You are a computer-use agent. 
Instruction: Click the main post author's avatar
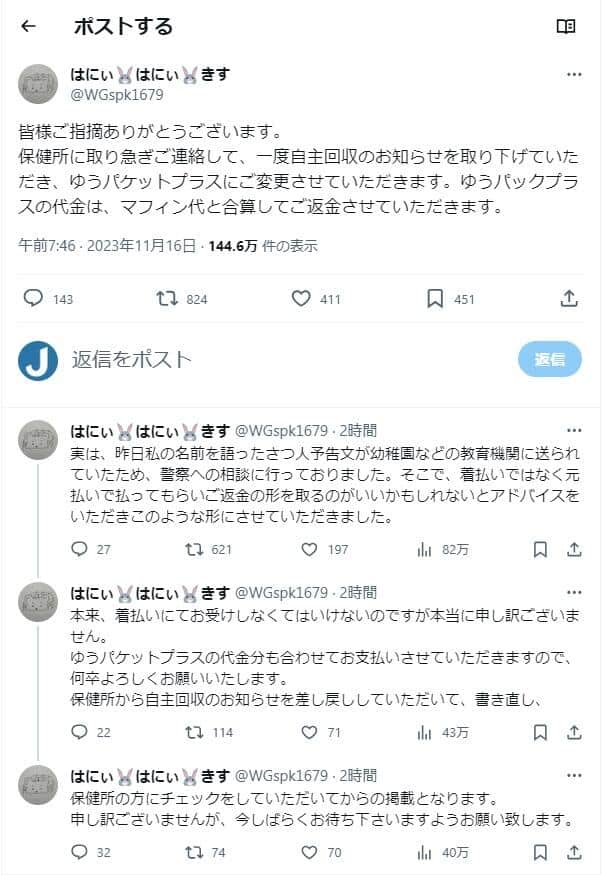(38, 84)
